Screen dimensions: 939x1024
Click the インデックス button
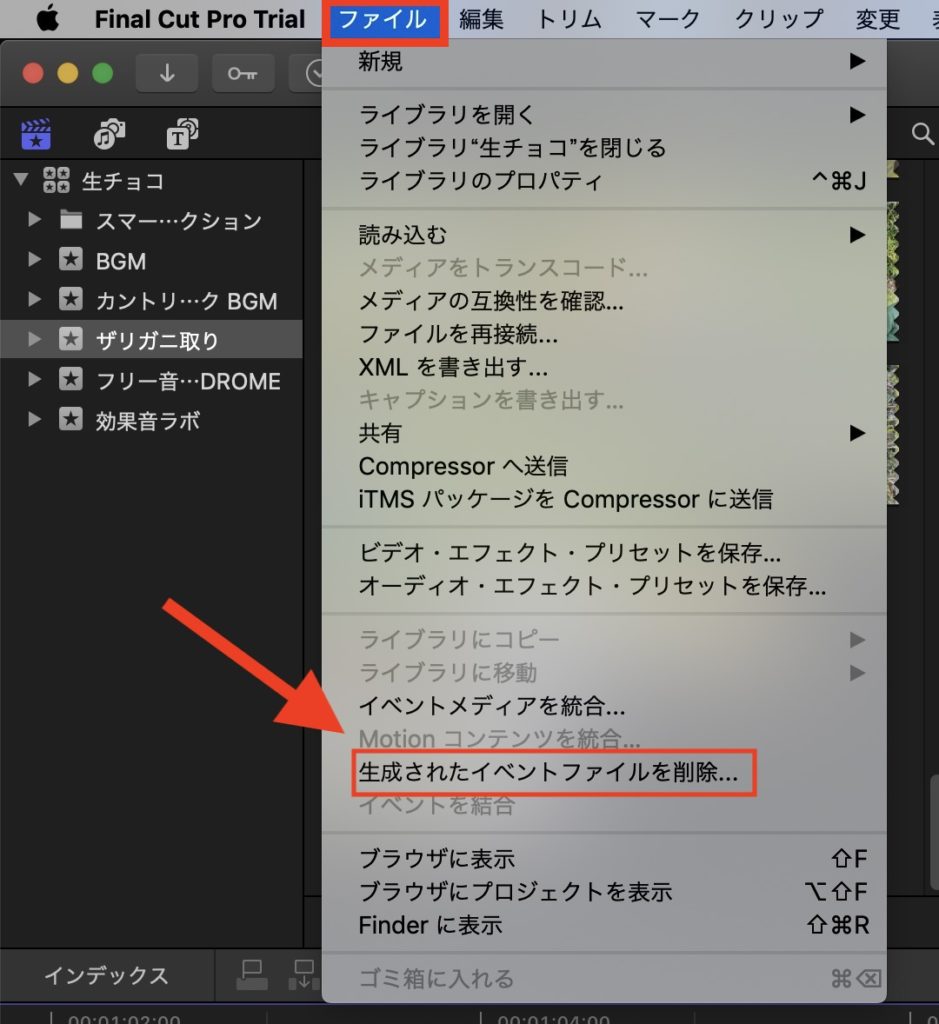[x=106, y=976]
